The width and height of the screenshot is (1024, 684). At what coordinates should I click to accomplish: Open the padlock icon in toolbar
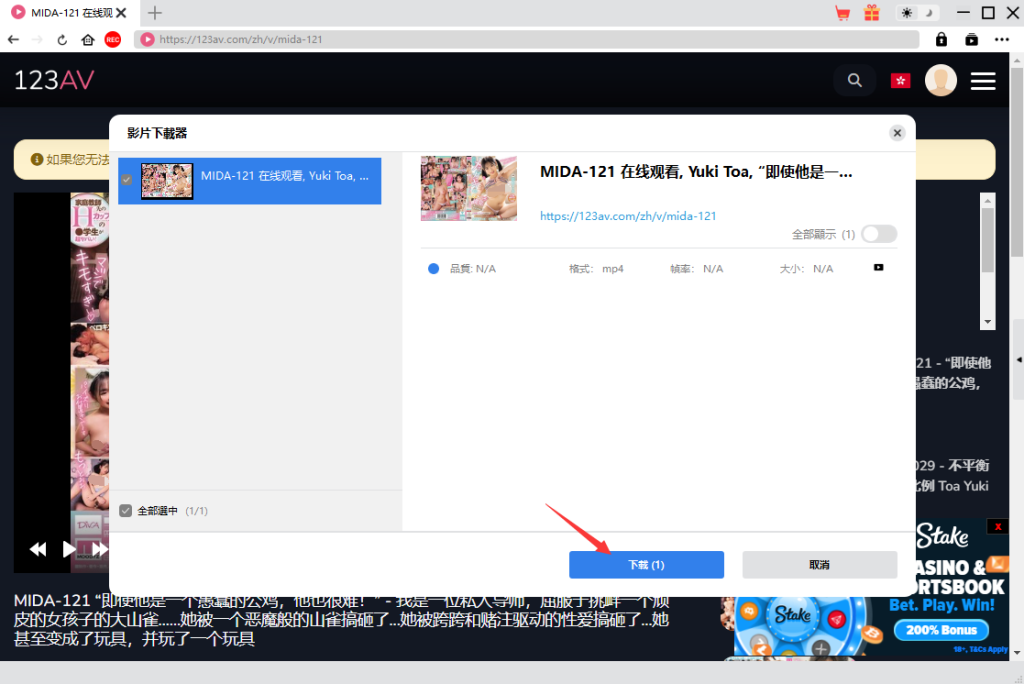click(x=941, y=39)
